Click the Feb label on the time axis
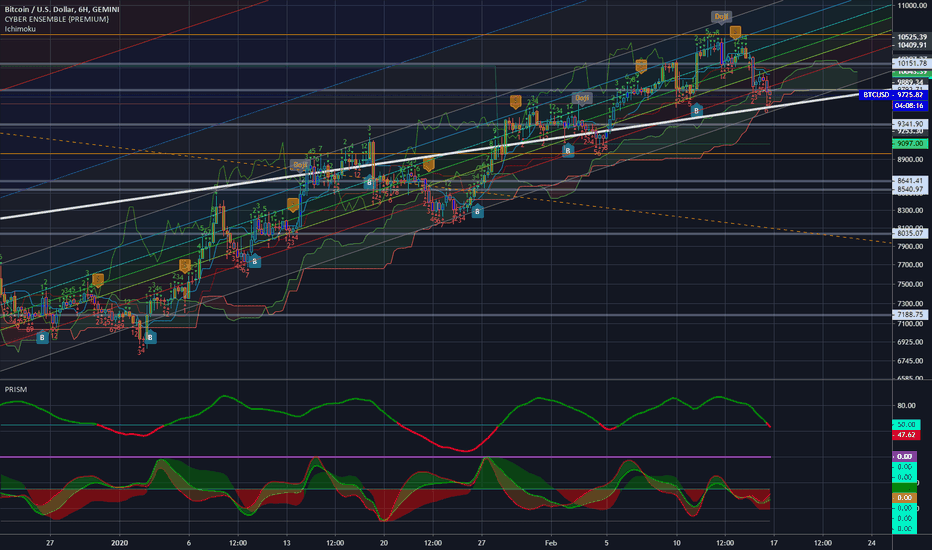932x550 pixels. [550, 543]
